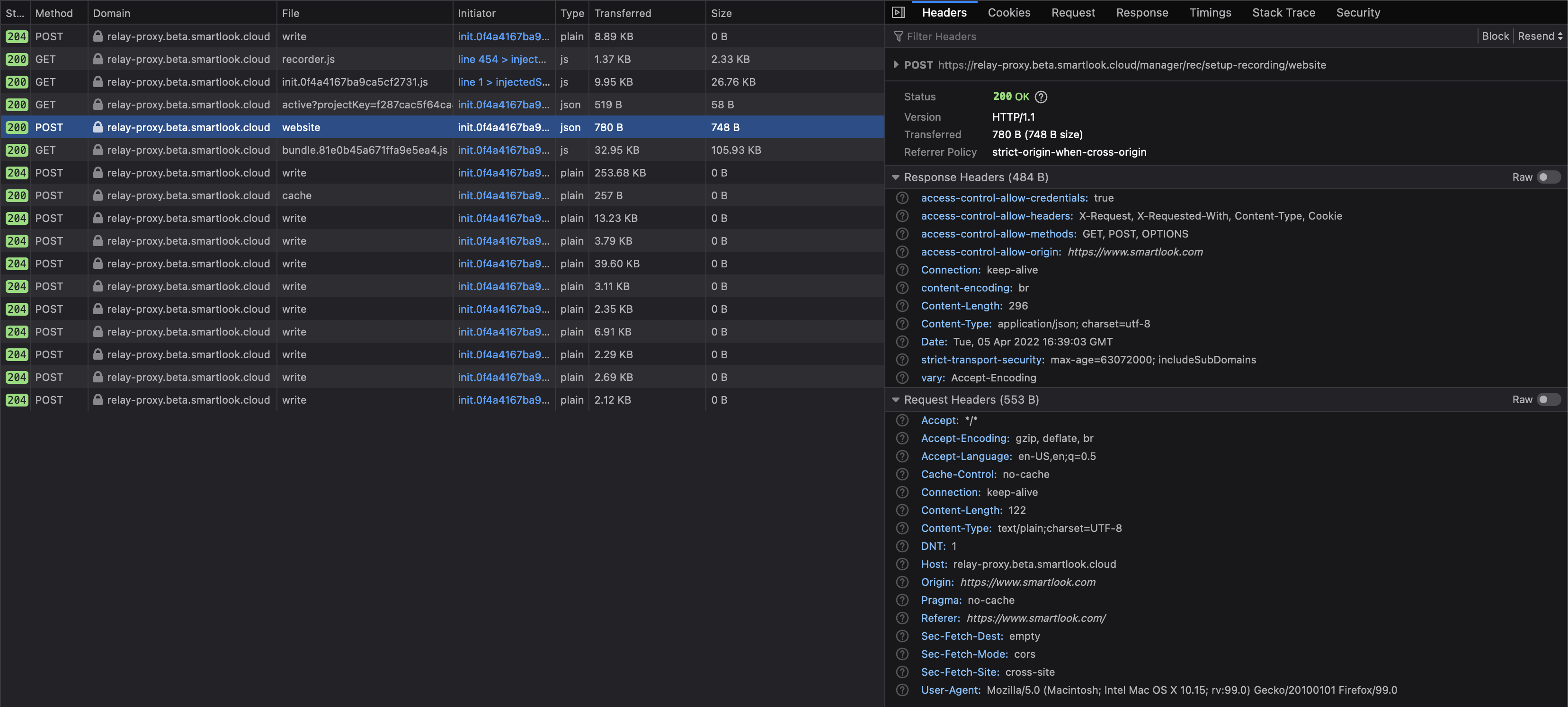The height and width of the screenshot is (707, 1568).
Task: Collapse the Request Headers section
Action: (x=895, y=400)
